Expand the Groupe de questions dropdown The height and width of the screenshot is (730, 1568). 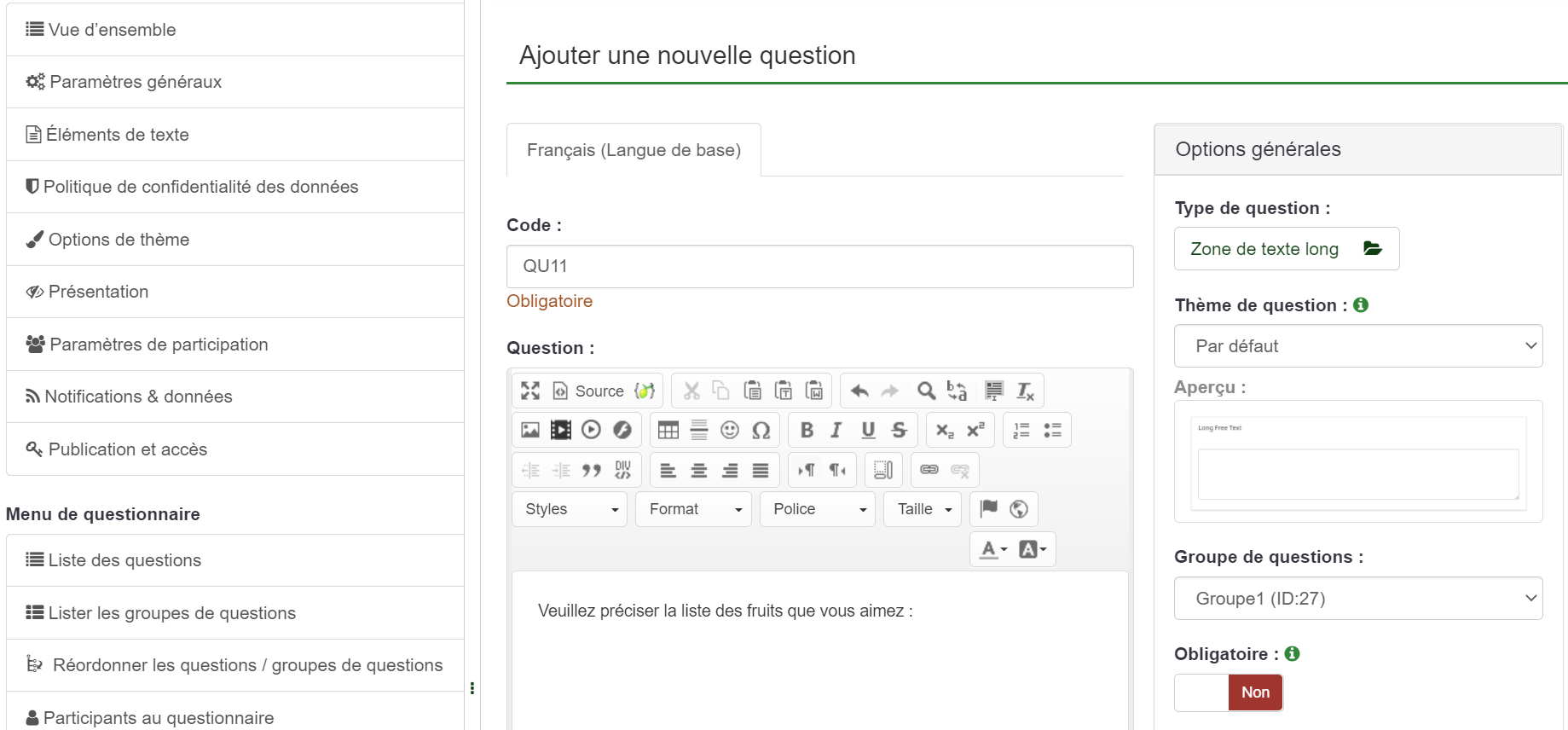(1357, 599)
